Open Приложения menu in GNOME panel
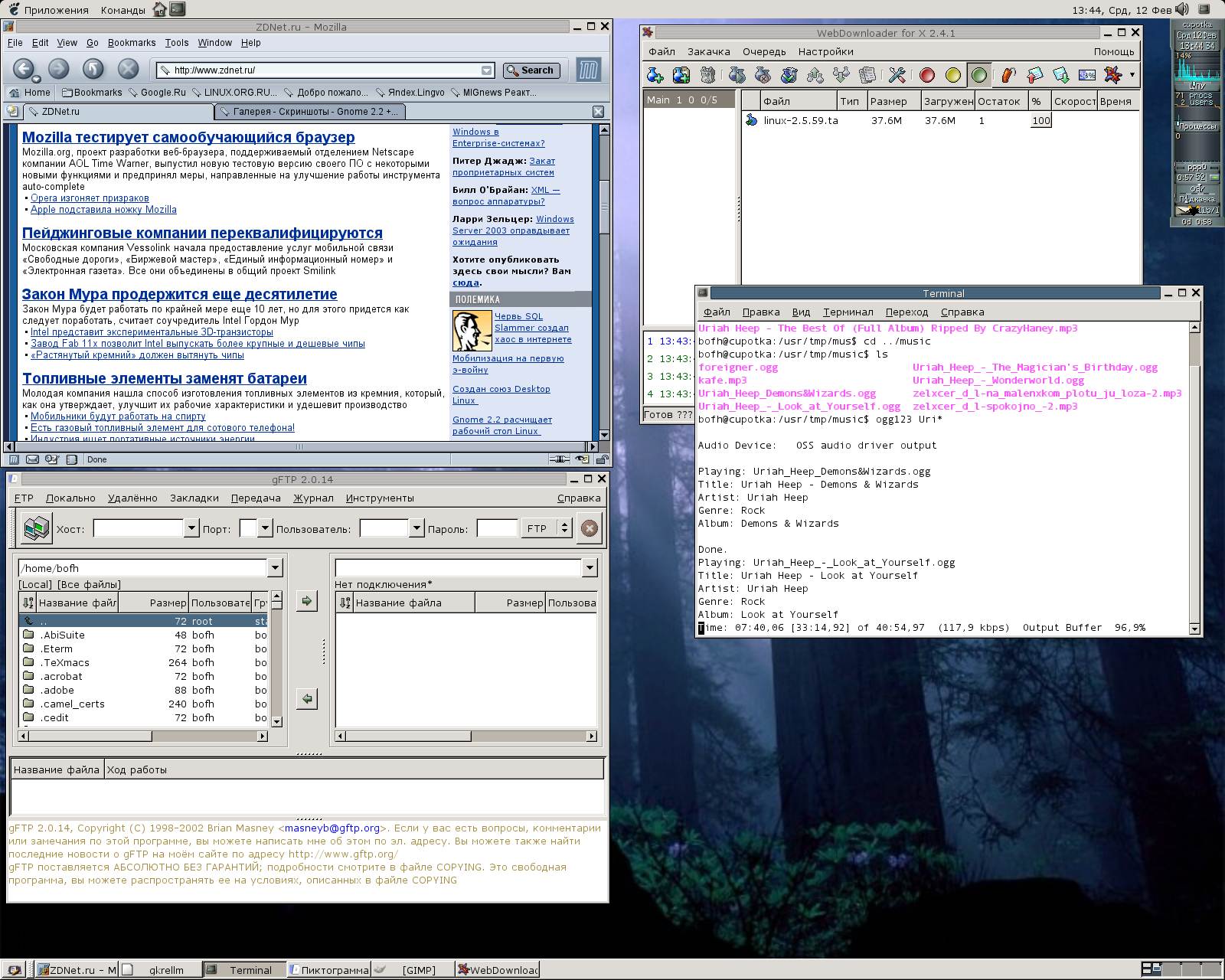1225x980 pixels. (x=56, y=10)
